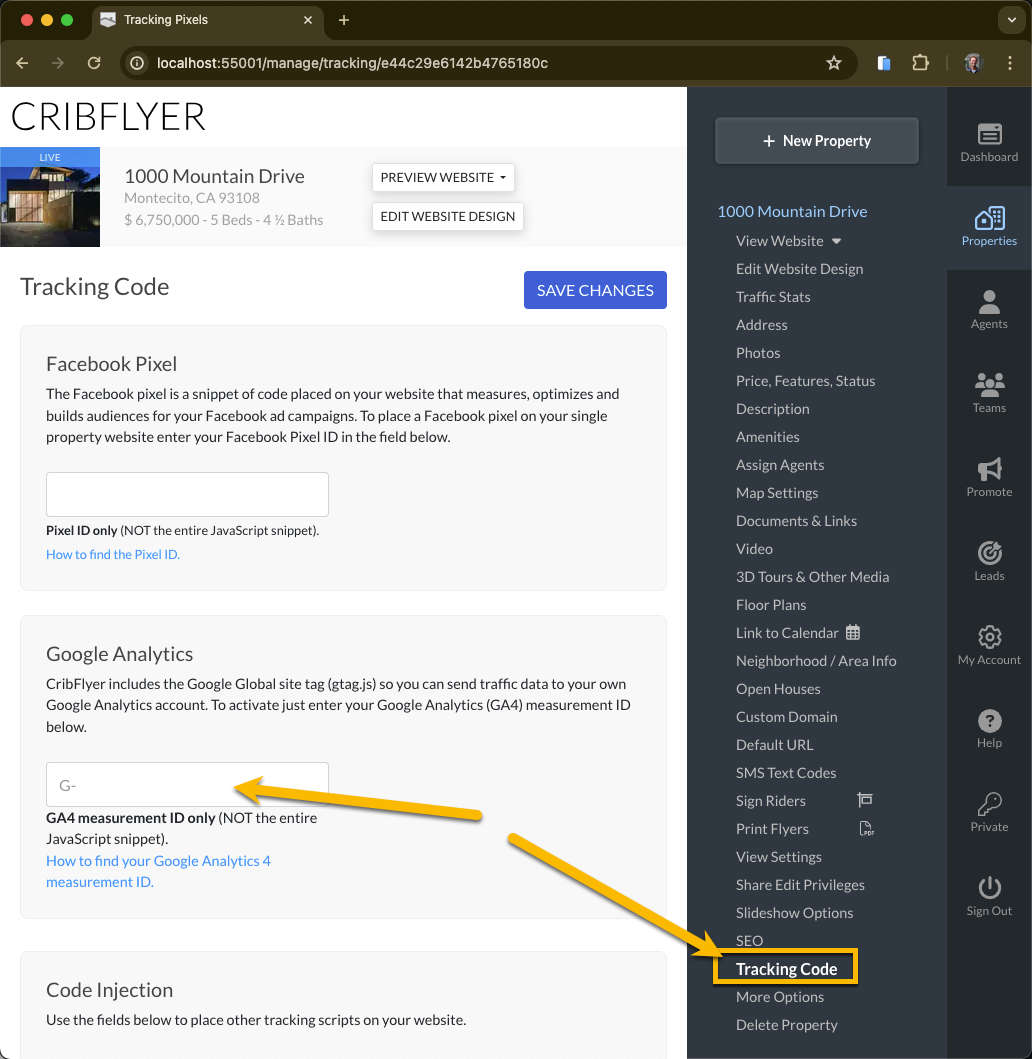Open Documents & Links menu item
This screenshot has height=1059, width=1032.
796,521
